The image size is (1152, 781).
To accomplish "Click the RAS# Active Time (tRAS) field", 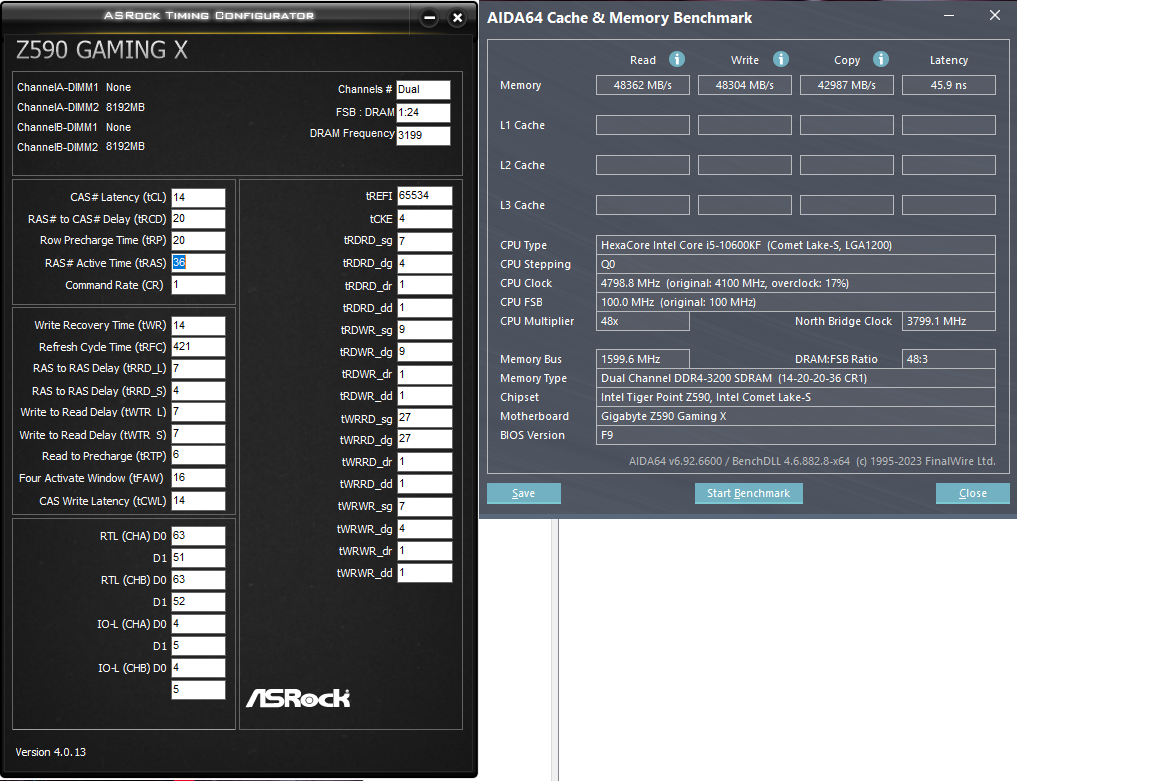I will (x=198, y=263).
